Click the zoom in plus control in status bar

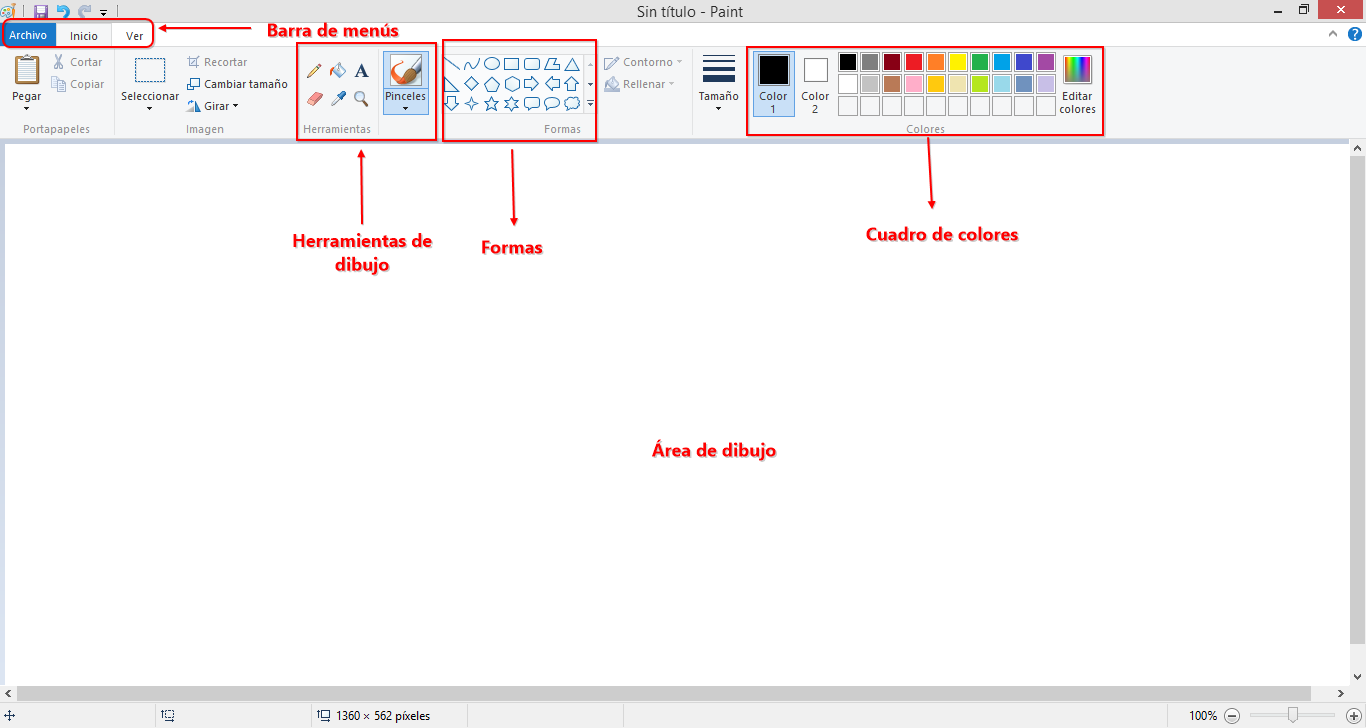coord(1352,715)
